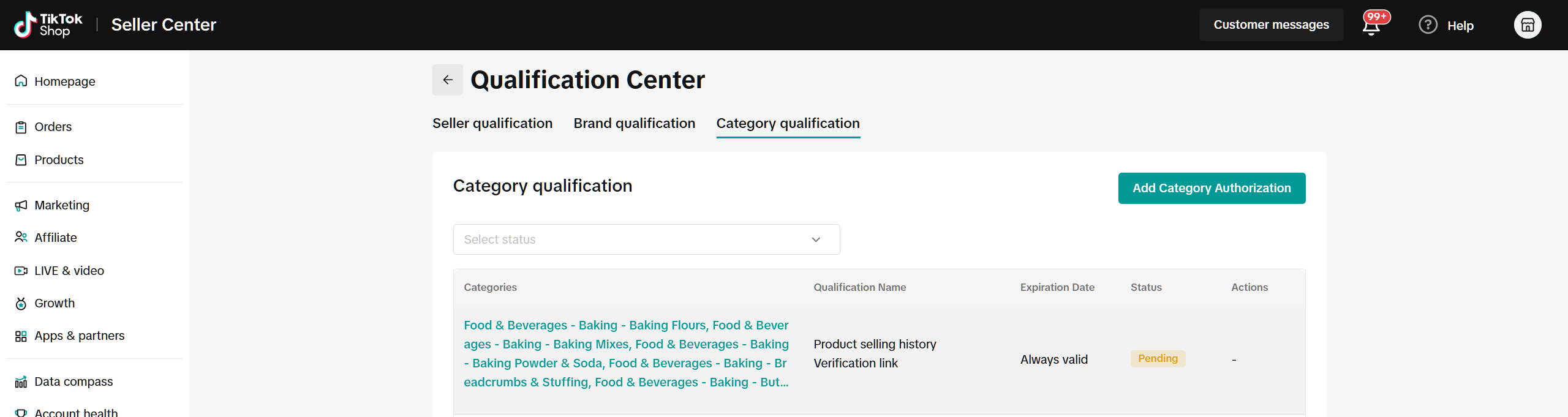Expand the Select status dropdown

pyautogui.click(x=646, y=239)
